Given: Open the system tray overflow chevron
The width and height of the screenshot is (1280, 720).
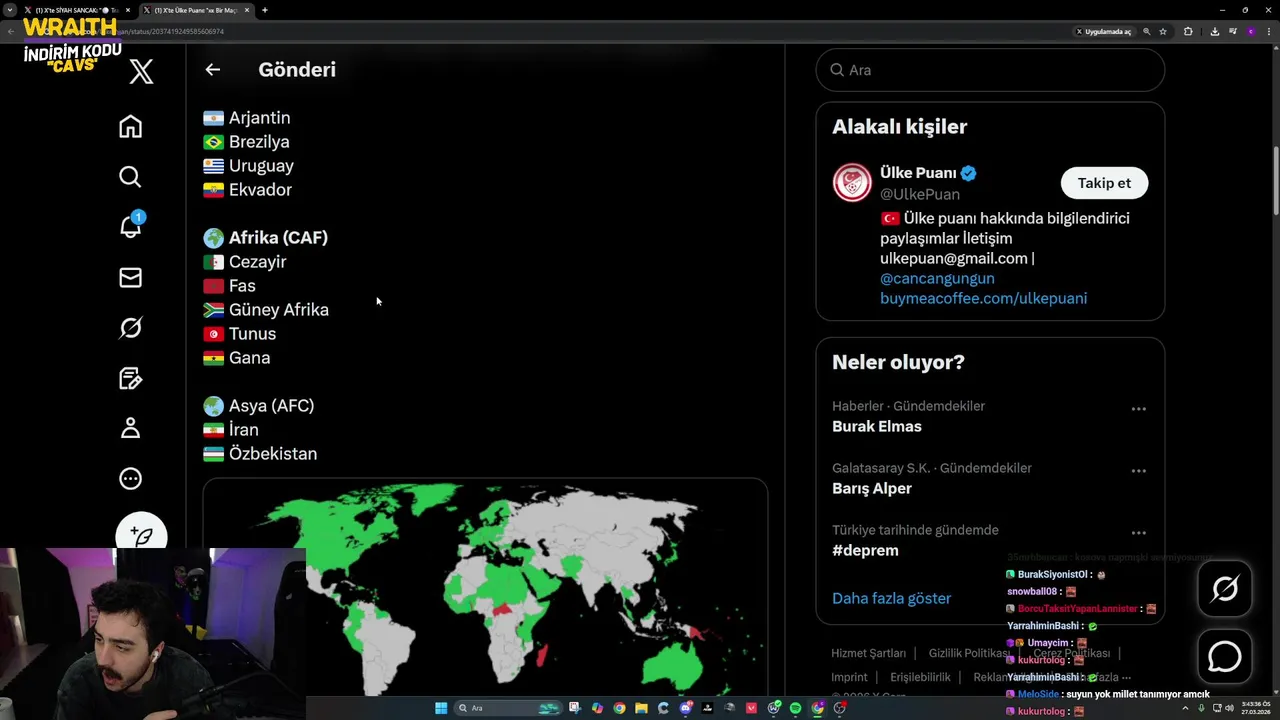Looking at the screenshot, I should click(1185, 708).
